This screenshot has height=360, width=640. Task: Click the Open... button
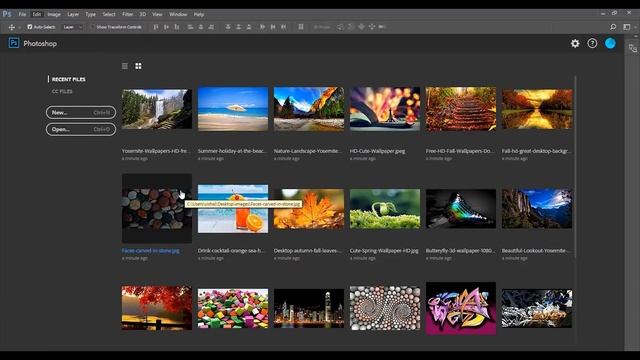(81, 129)
